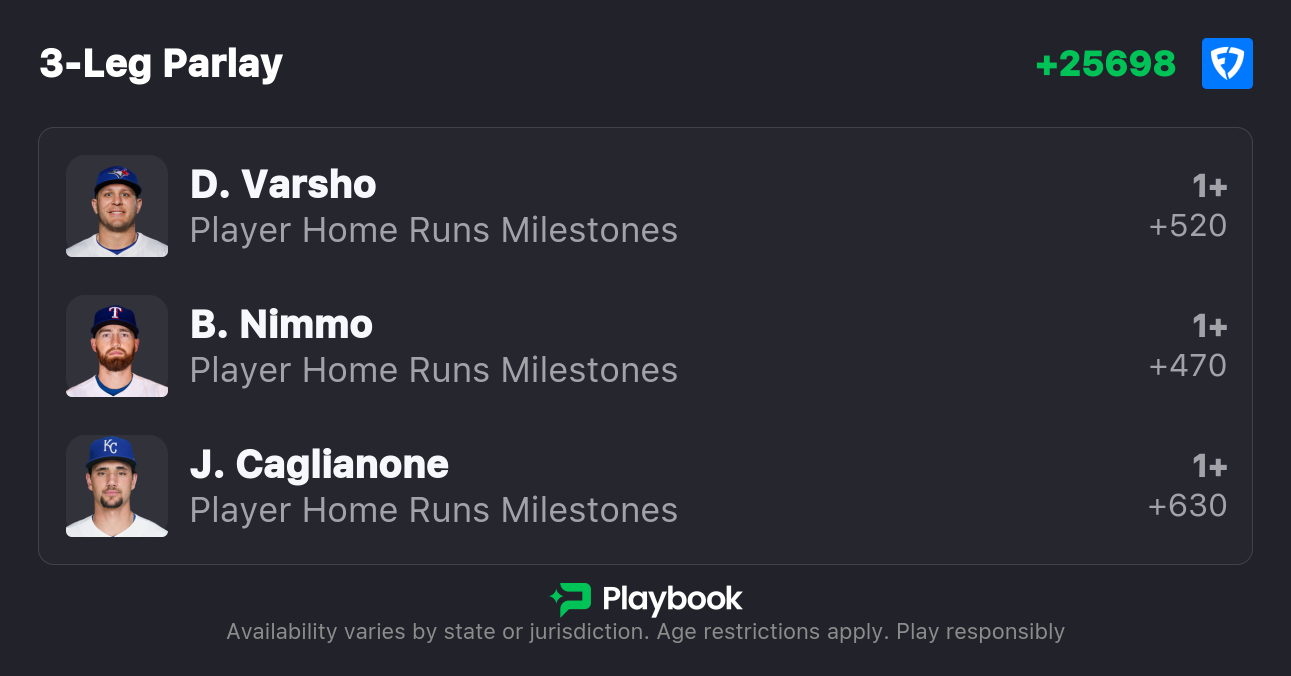Click the green Playbook logo icon
The image size is (1291, 676).
click(571, 599)
